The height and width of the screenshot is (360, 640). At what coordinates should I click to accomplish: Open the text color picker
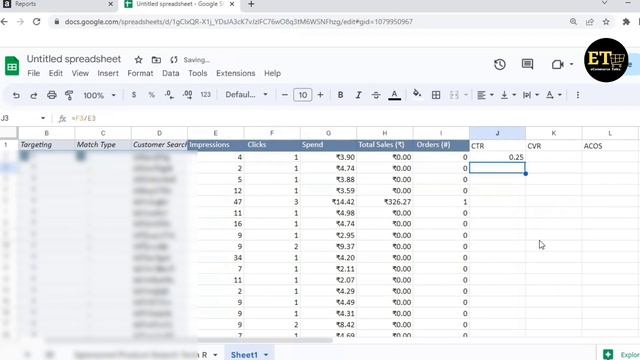click(394, 95)
